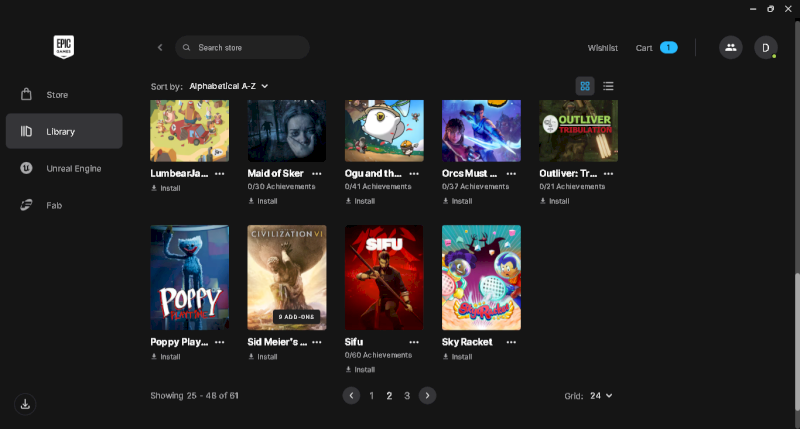The image size is (800, 429).
Task: Open the Outliver Tribulation cover art
Action: [x=579, y=131]
